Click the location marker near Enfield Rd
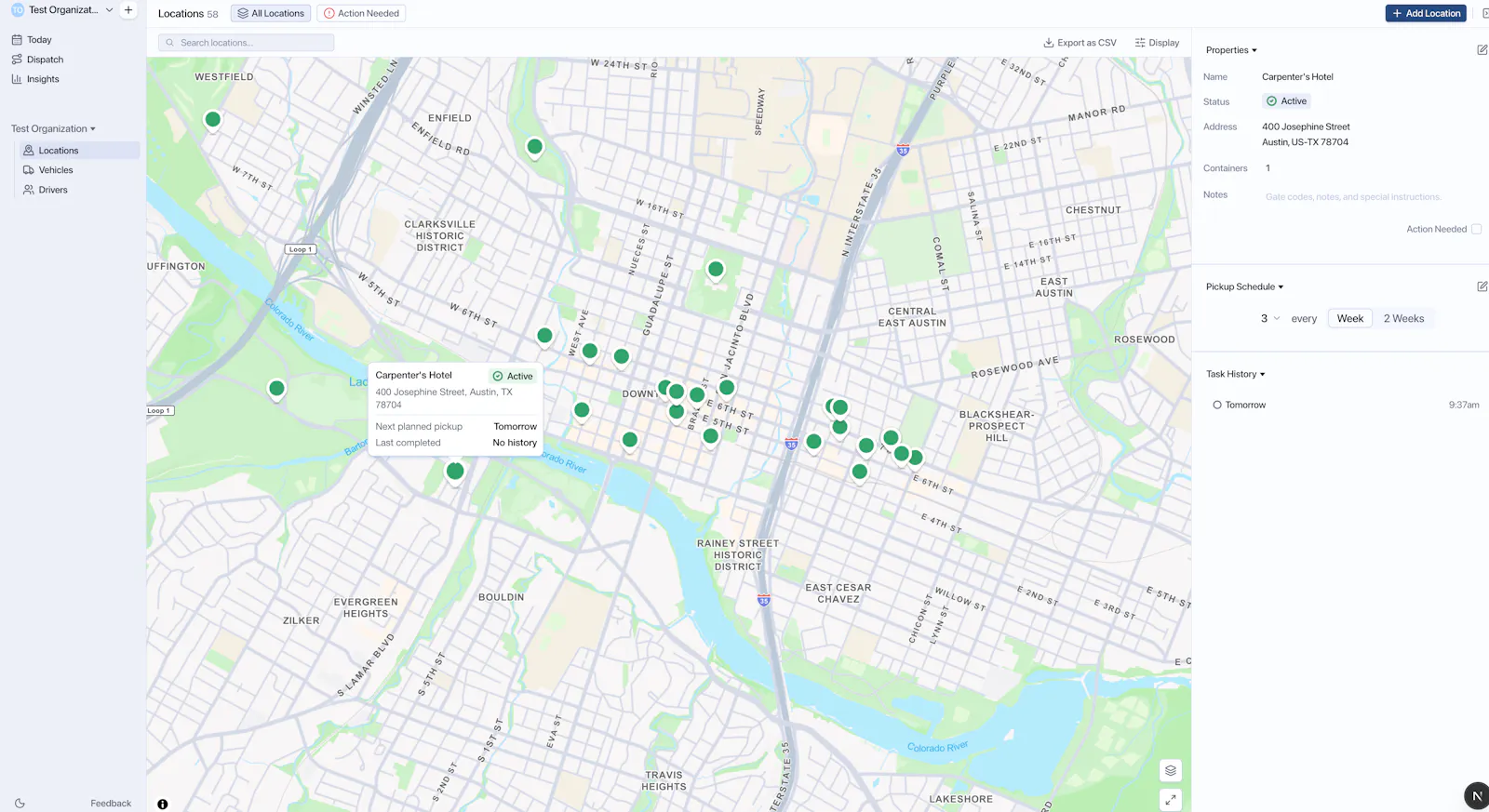 click(x=535, y=147)
